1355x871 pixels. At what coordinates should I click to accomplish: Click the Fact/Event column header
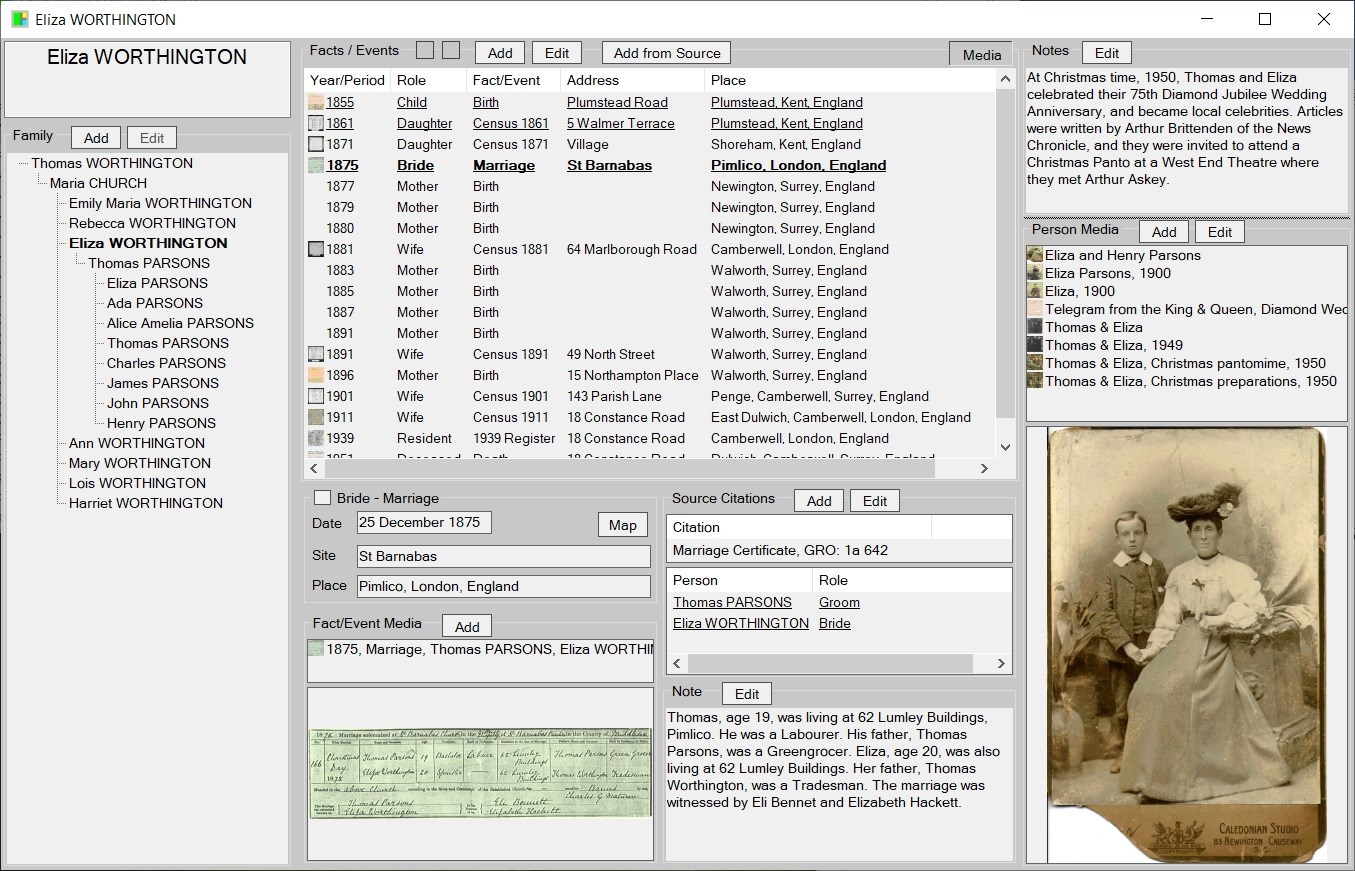coord(507,80)
